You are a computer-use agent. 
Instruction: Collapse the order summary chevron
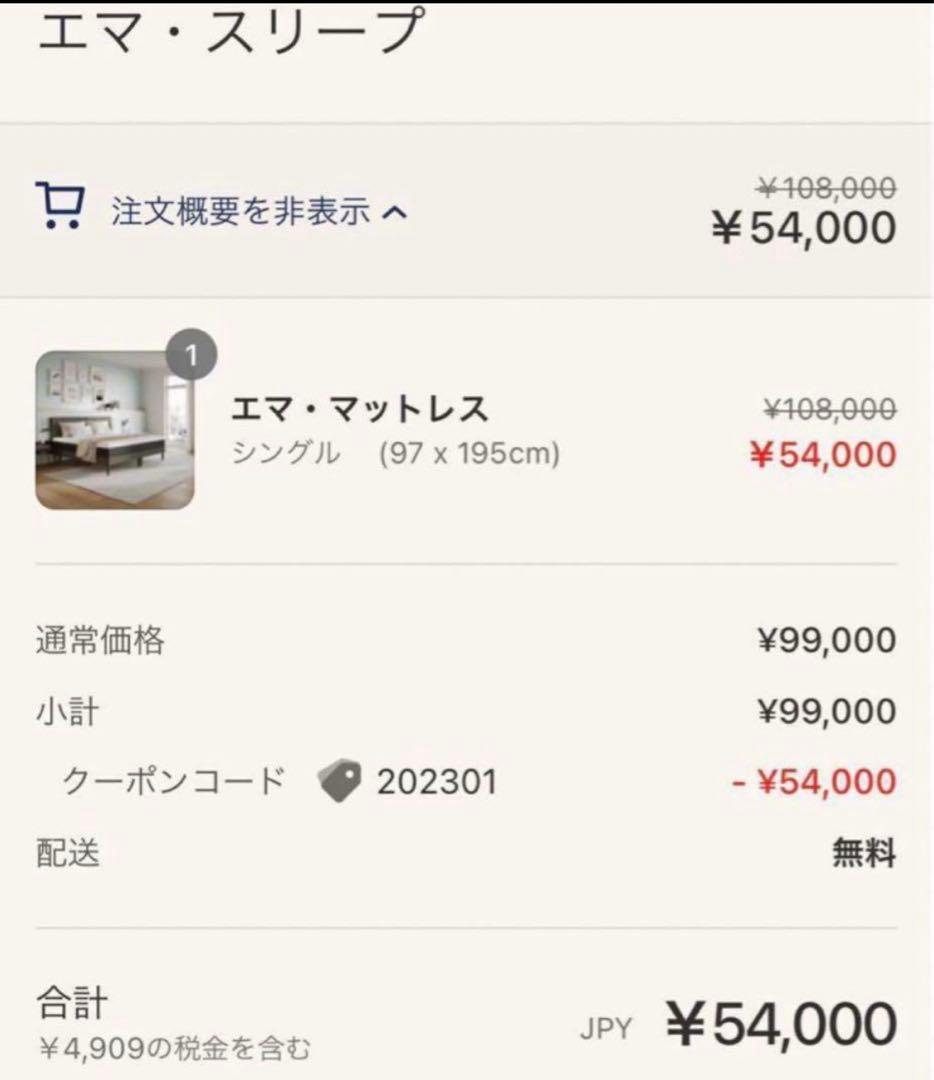[x=396, y=212]
